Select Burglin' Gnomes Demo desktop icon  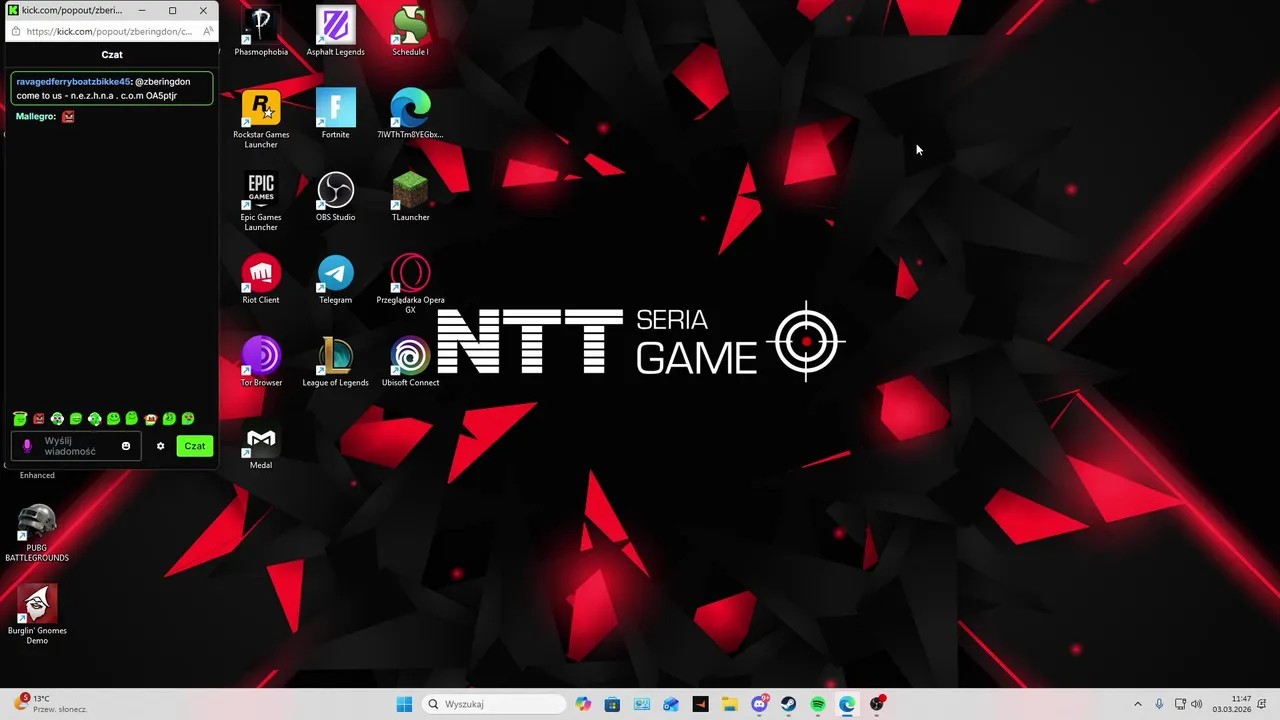(37, 615)
